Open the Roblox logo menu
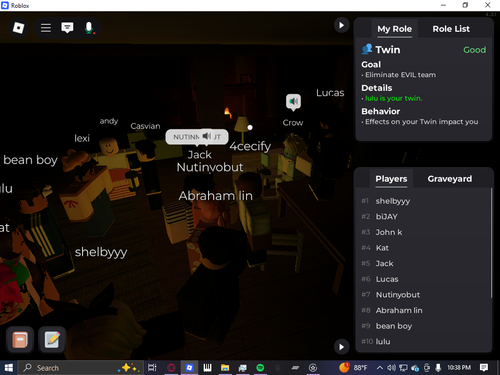 point(18,28)
